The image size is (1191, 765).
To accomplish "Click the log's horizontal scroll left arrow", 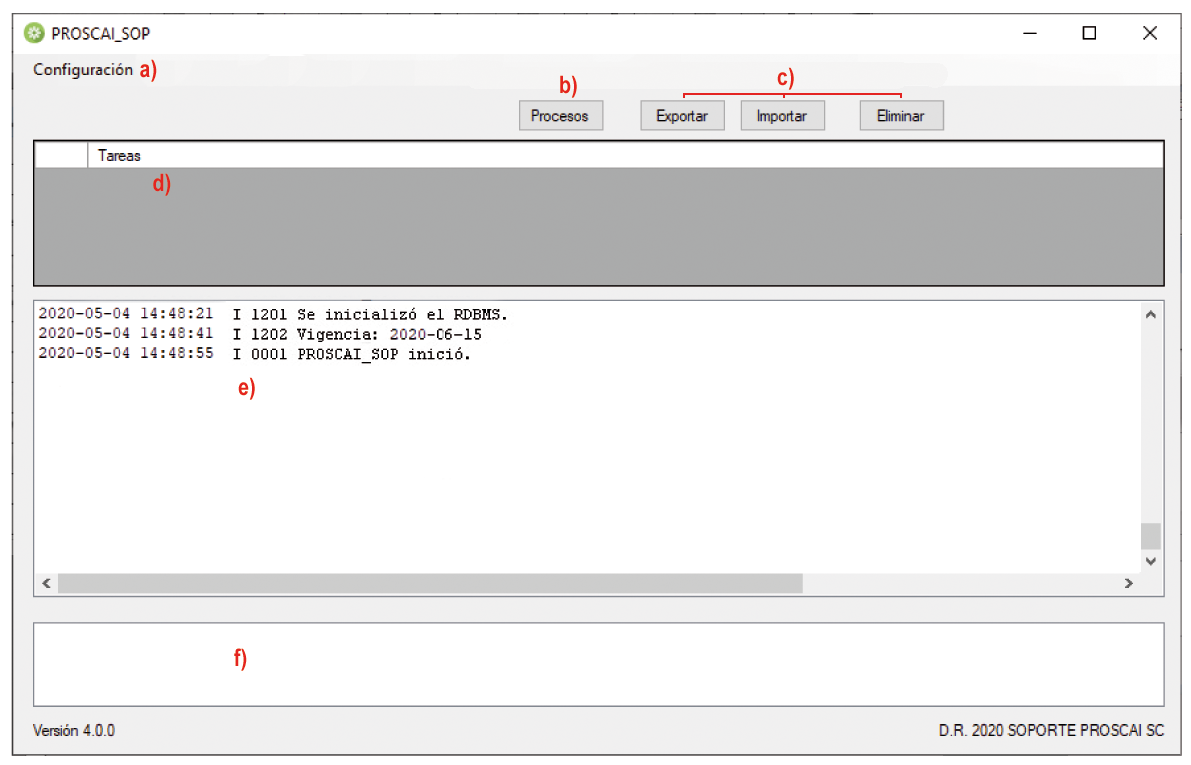I will point(47,583).
